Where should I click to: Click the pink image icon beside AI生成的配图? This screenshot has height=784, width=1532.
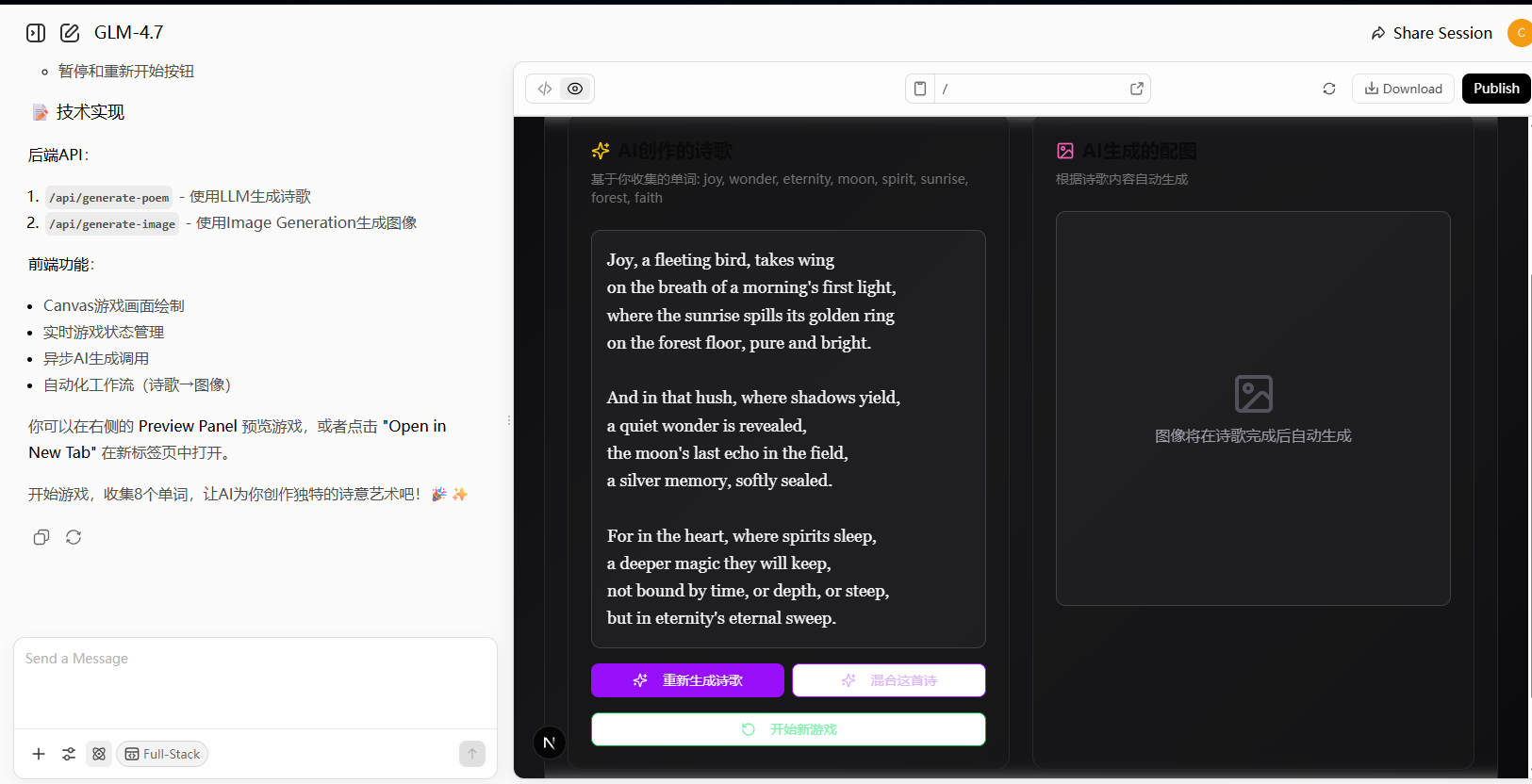(x=1065, y=151)
